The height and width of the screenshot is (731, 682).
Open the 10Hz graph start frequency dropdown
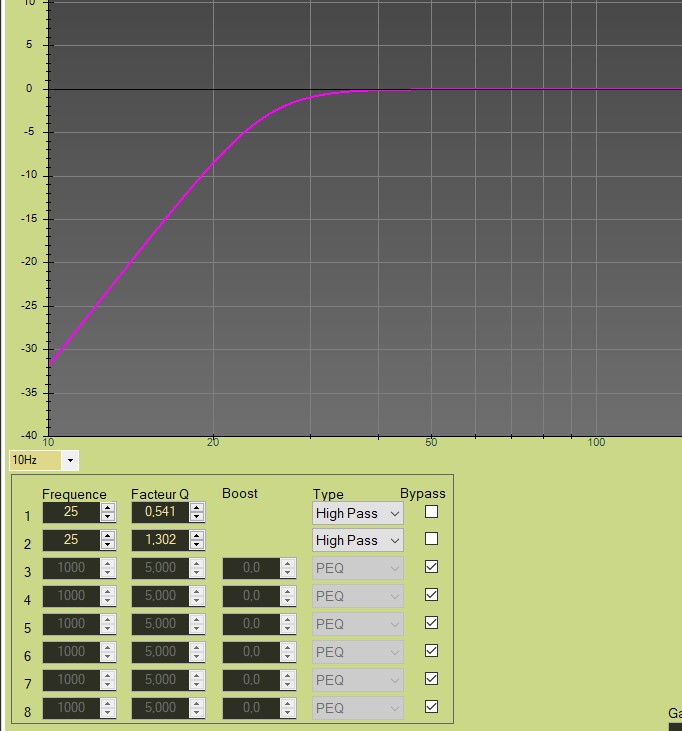tap(70, 460)
